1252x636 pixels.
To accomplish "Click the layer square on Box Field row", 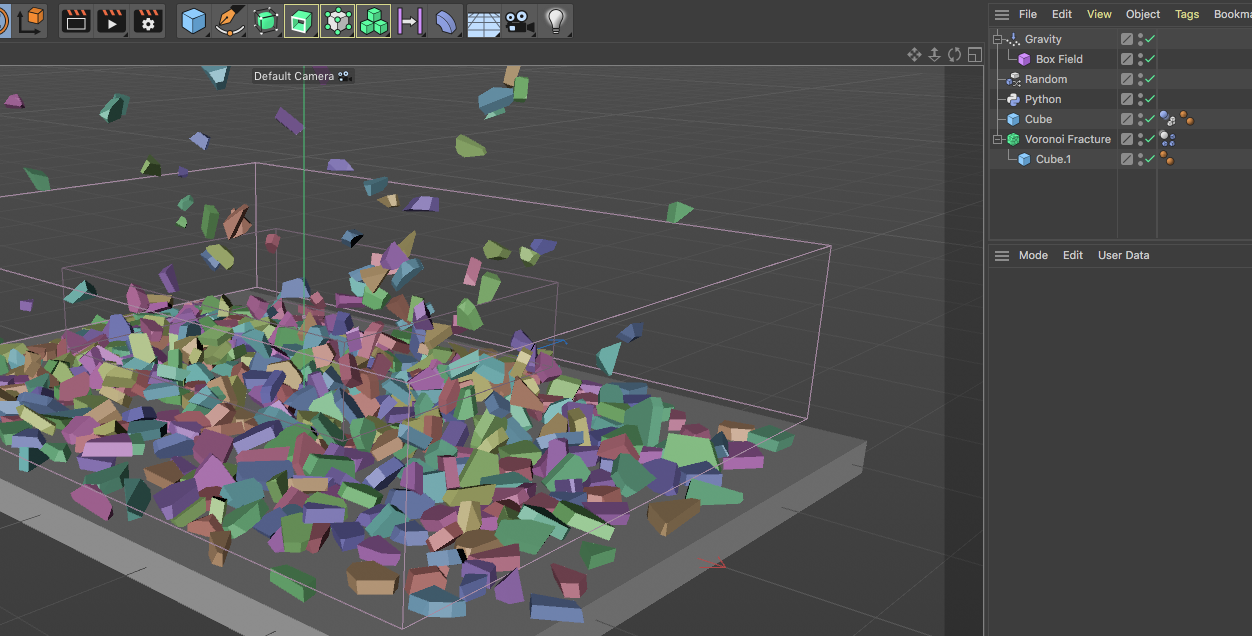I will pyautogui.click(x=1127, y=59).
